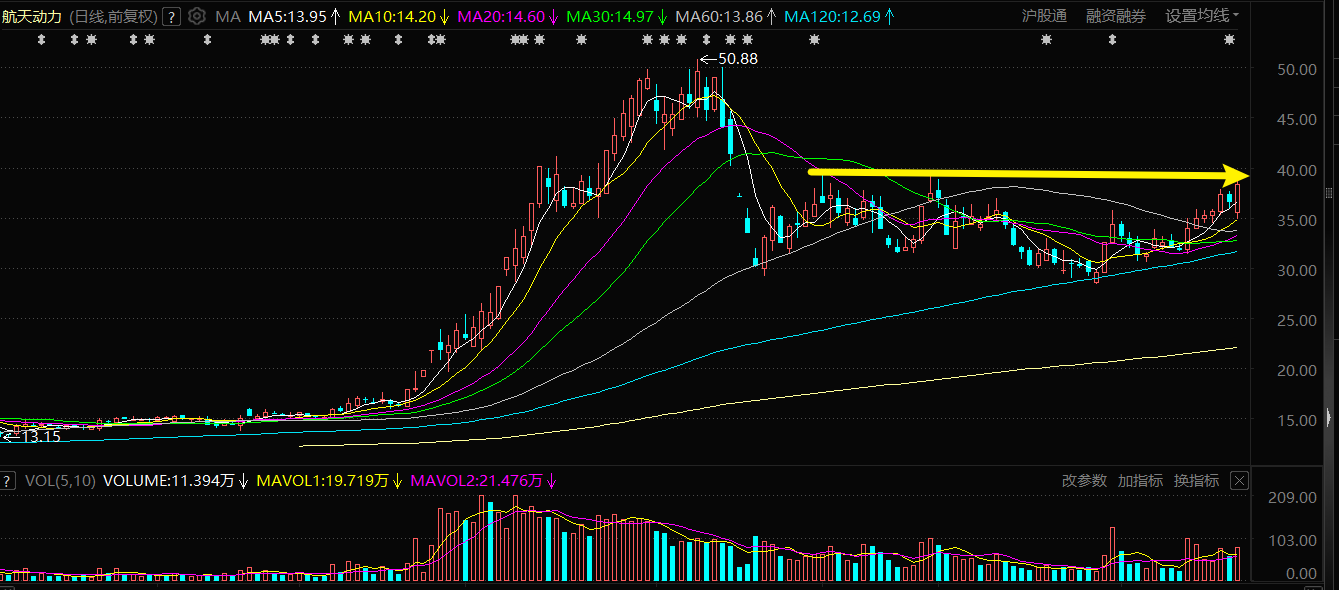Click the 20.00 price axis label
This screenshot has width=1339, height=590.
tap(1296, 370)
